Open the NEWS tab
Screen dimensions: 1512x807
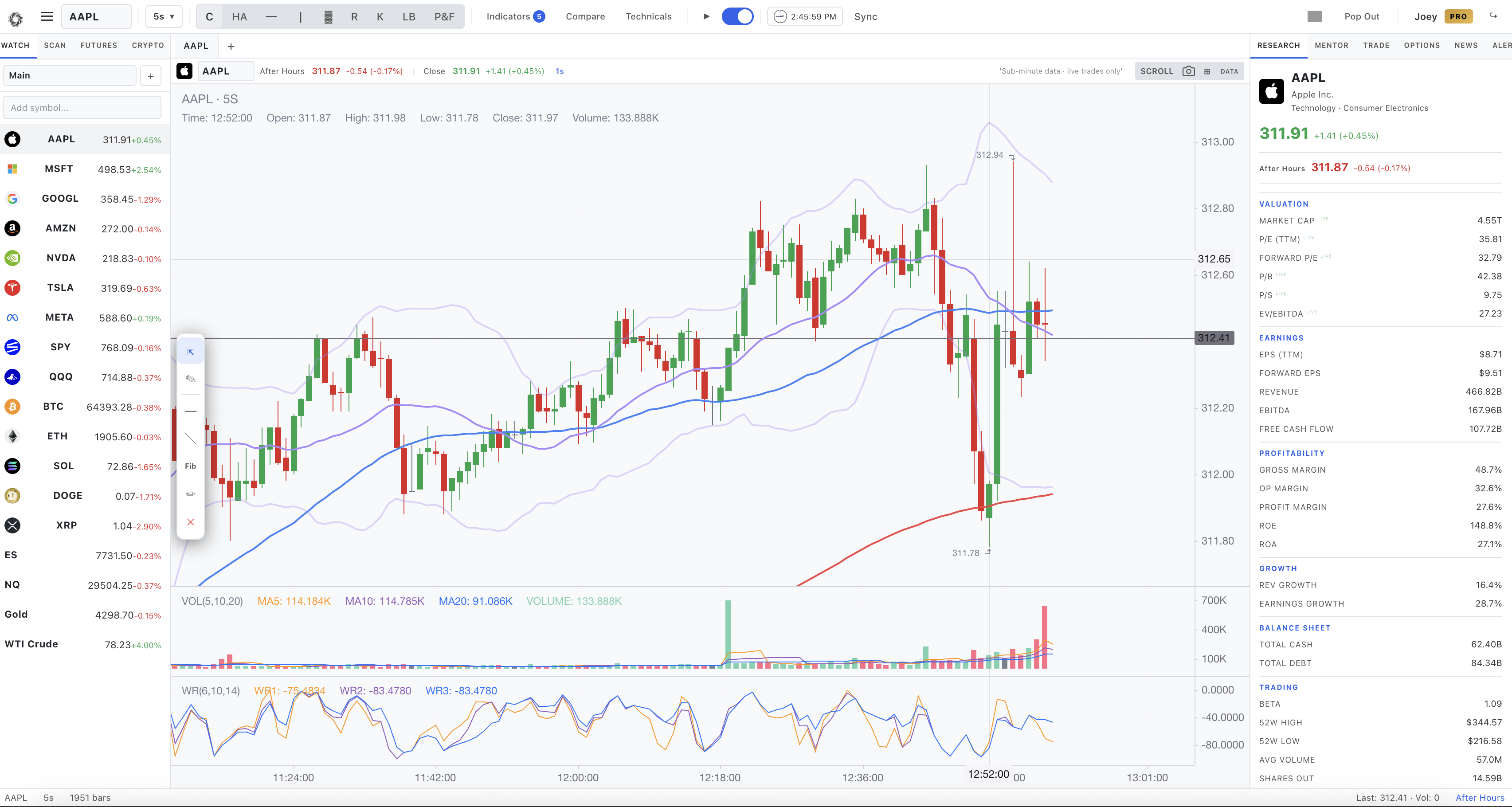pos(1465,45)
